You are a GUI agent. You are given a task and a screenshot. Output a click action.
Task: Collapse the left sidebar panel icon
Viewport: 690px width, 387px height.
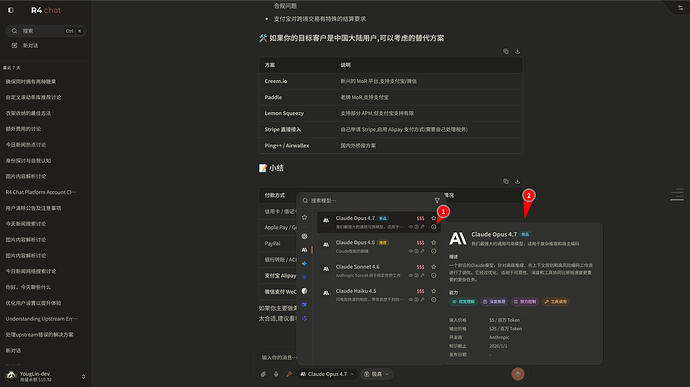click(11, 10)
